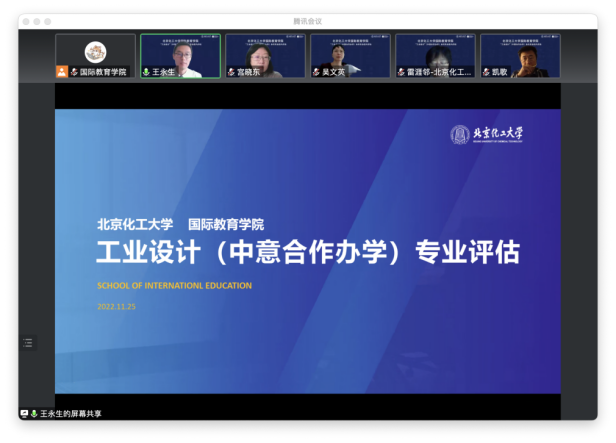Click the date 2022.11.25 on the slide
The image size is (616, 443).
(116, 307)
